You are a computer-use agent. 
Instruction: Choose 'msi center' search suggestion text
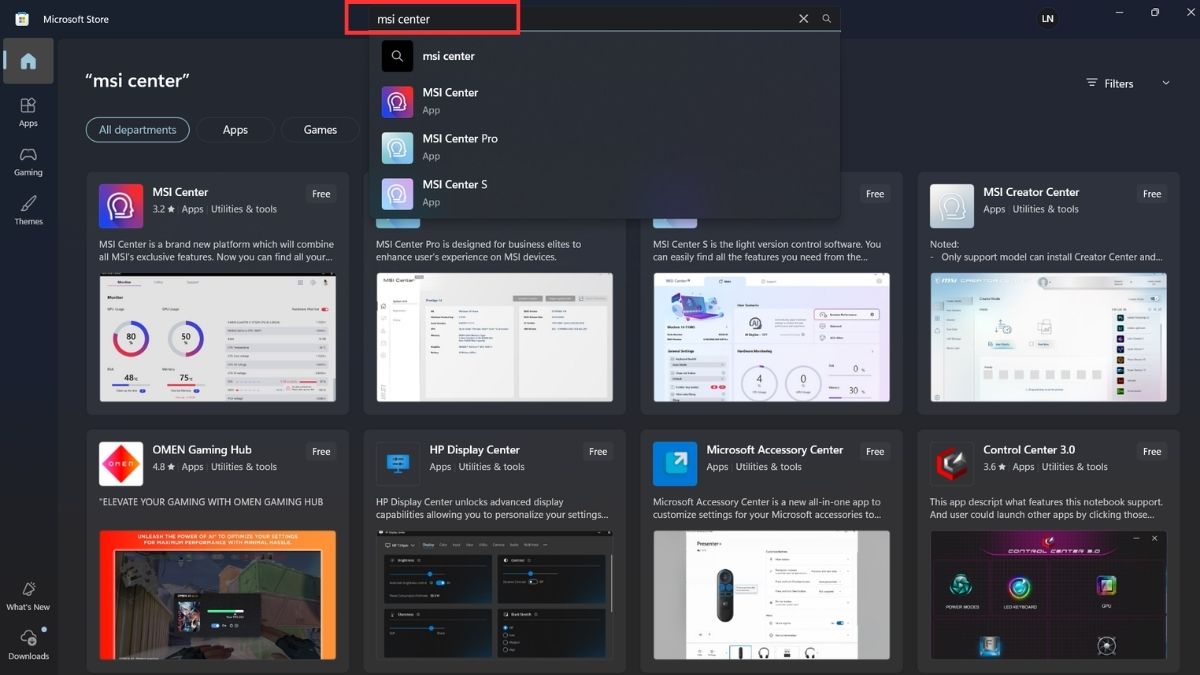[449, 56]
